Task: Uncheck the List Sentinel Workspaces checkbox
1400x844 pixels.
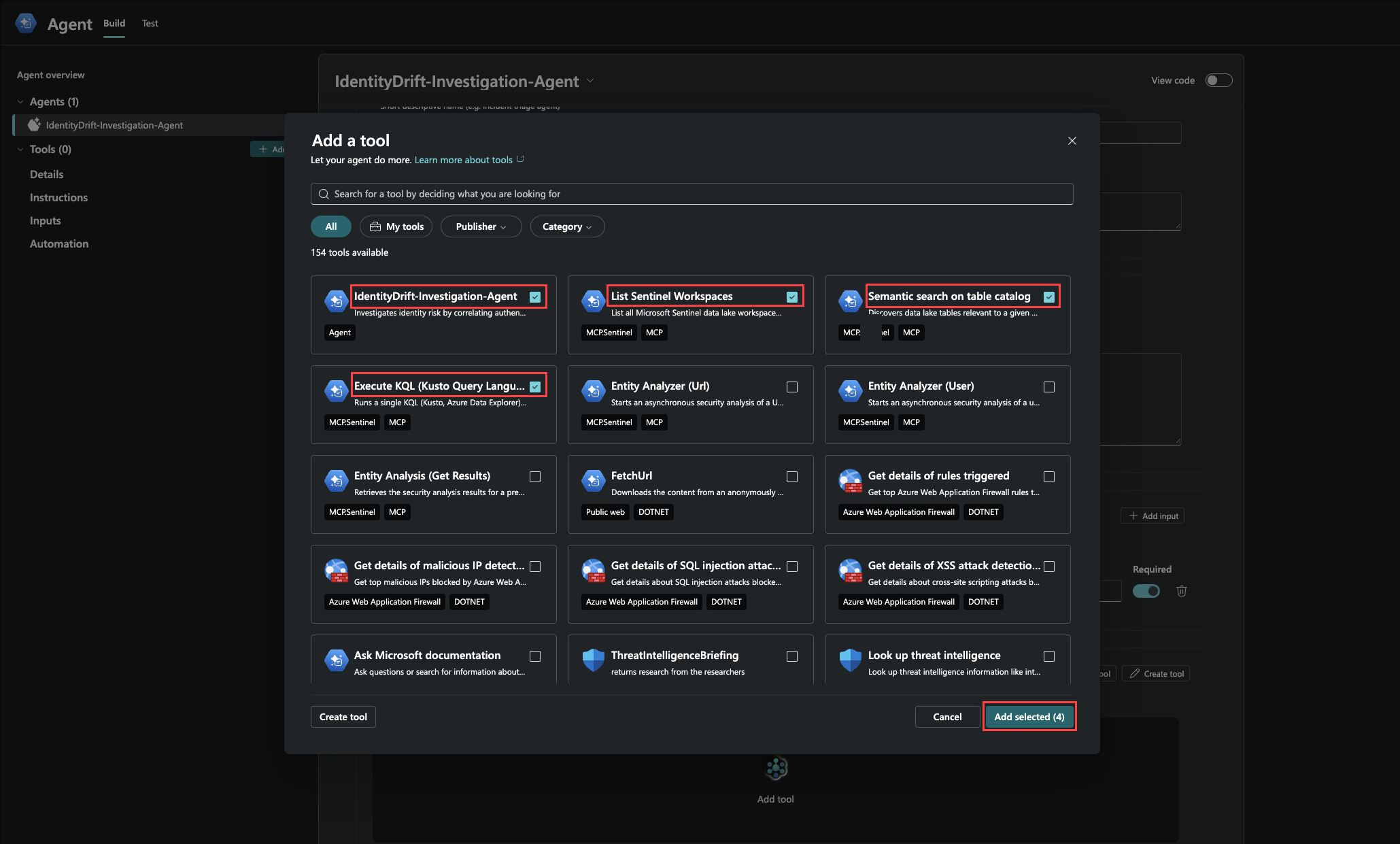Action: tap(792, 297)
